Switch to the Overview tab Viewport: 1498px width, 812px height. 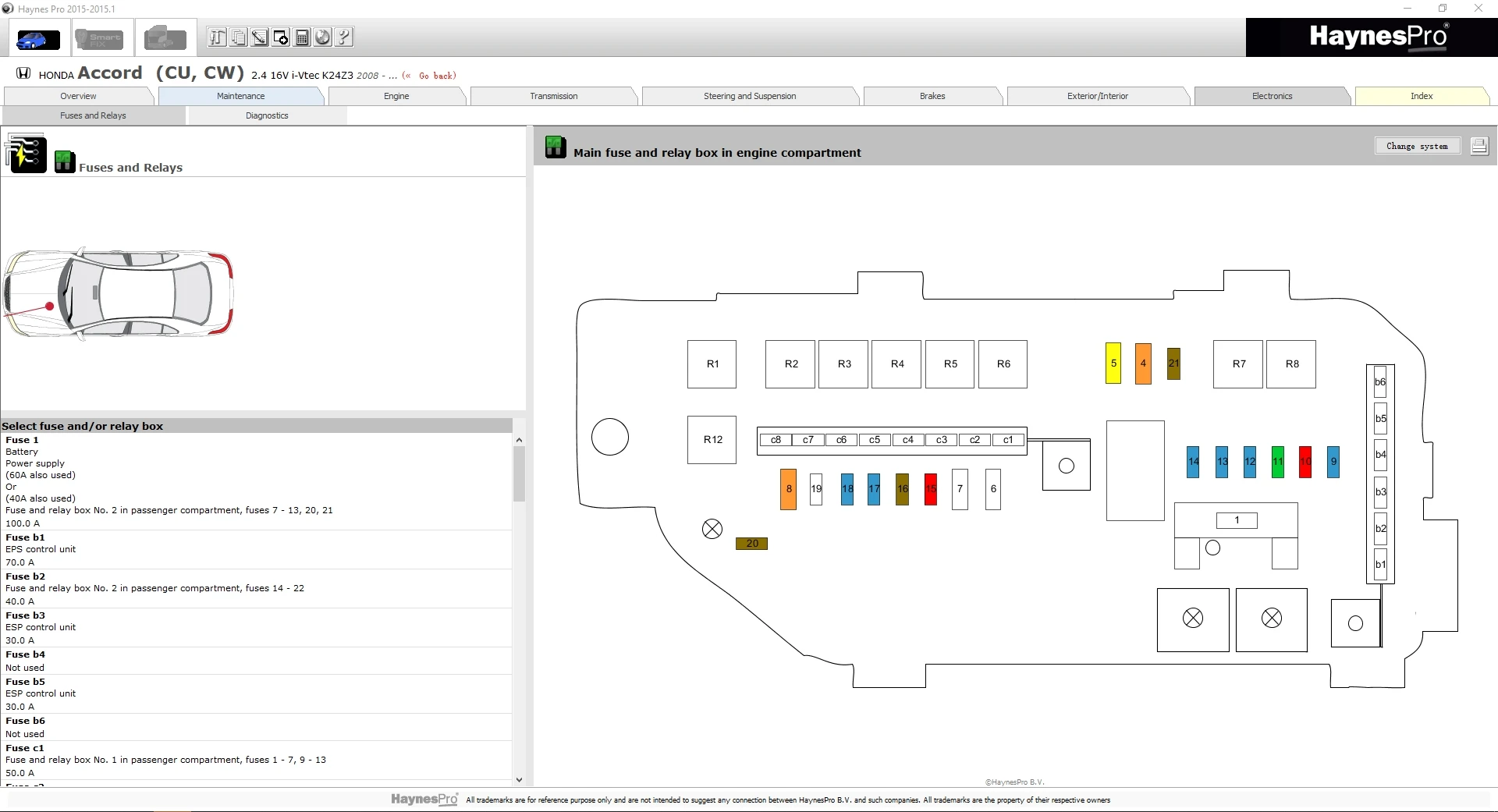point(78,96)
